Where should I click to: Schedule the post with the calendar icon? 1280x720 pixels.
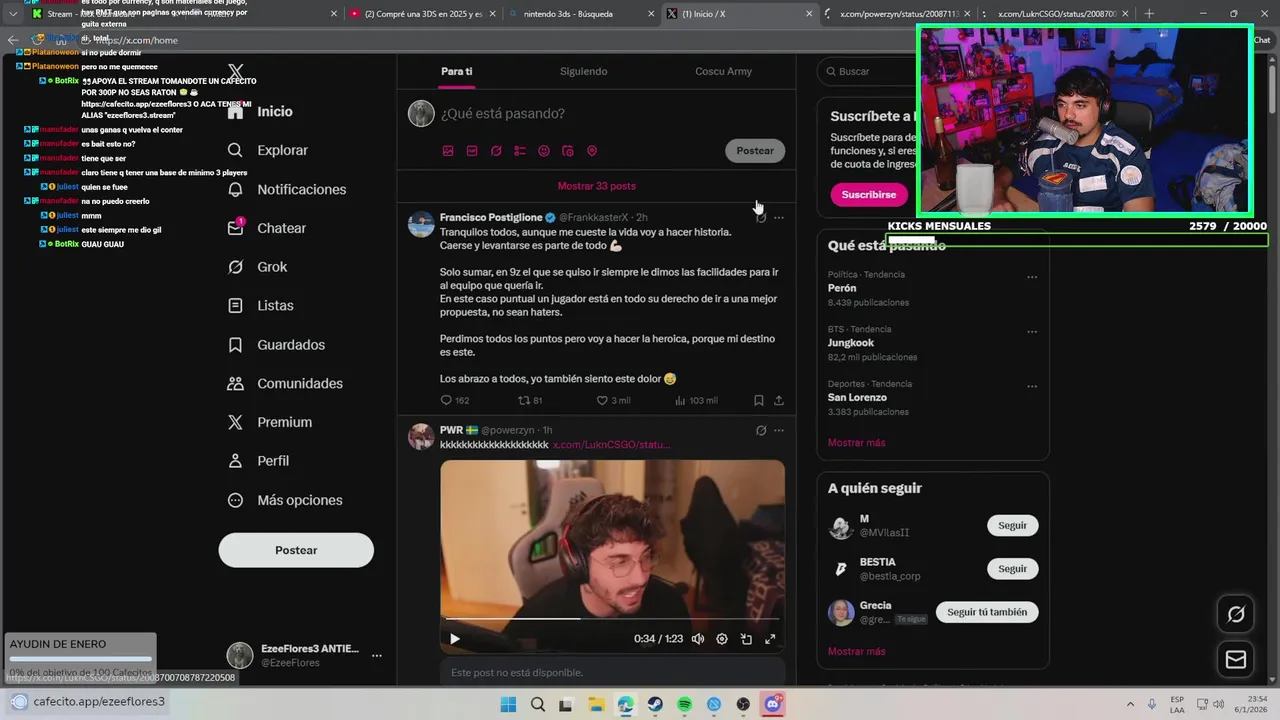point(568,151)
